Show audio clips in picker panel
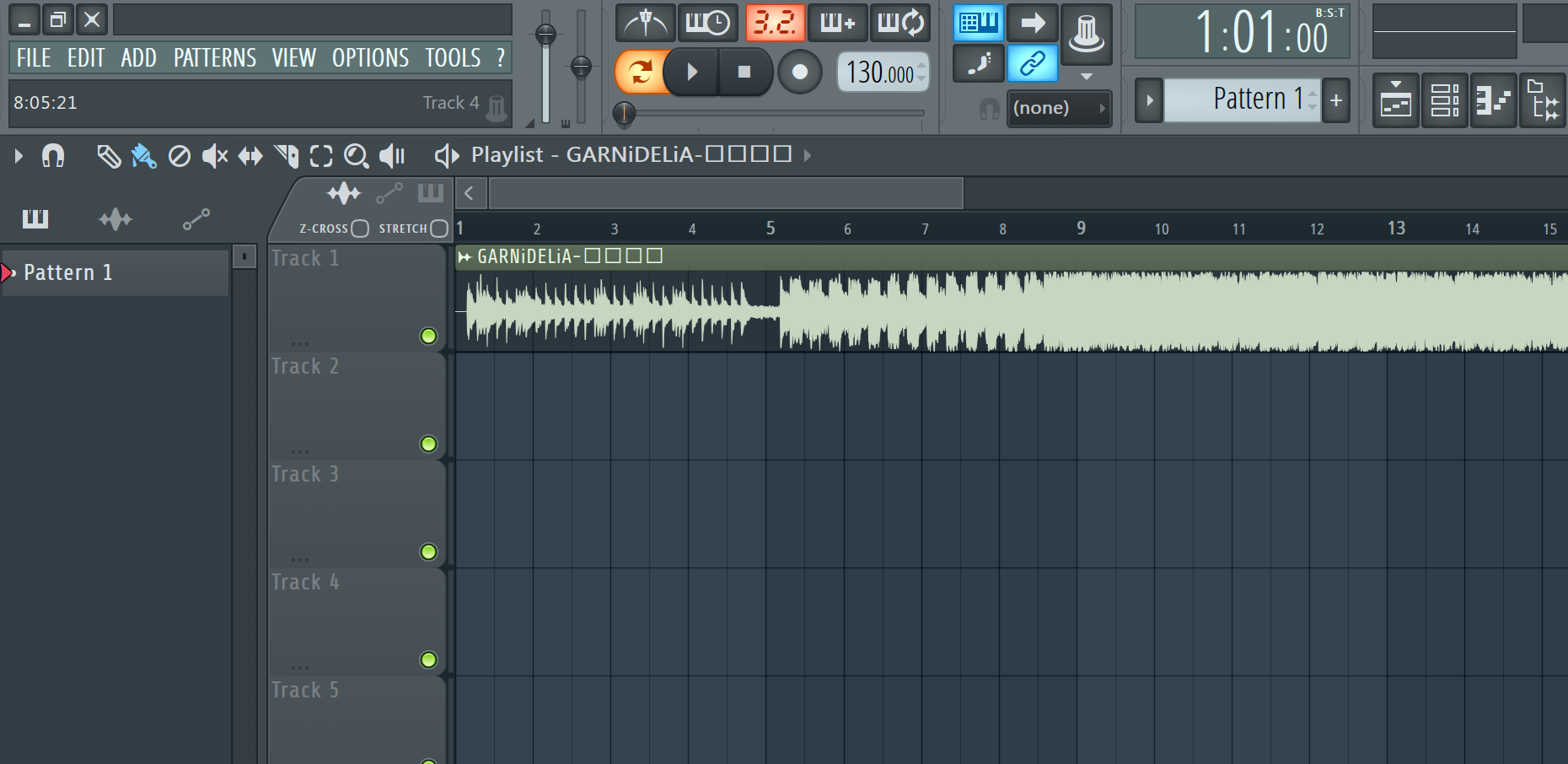Screen dimensions: 1568x764 [x=115, y=220]
